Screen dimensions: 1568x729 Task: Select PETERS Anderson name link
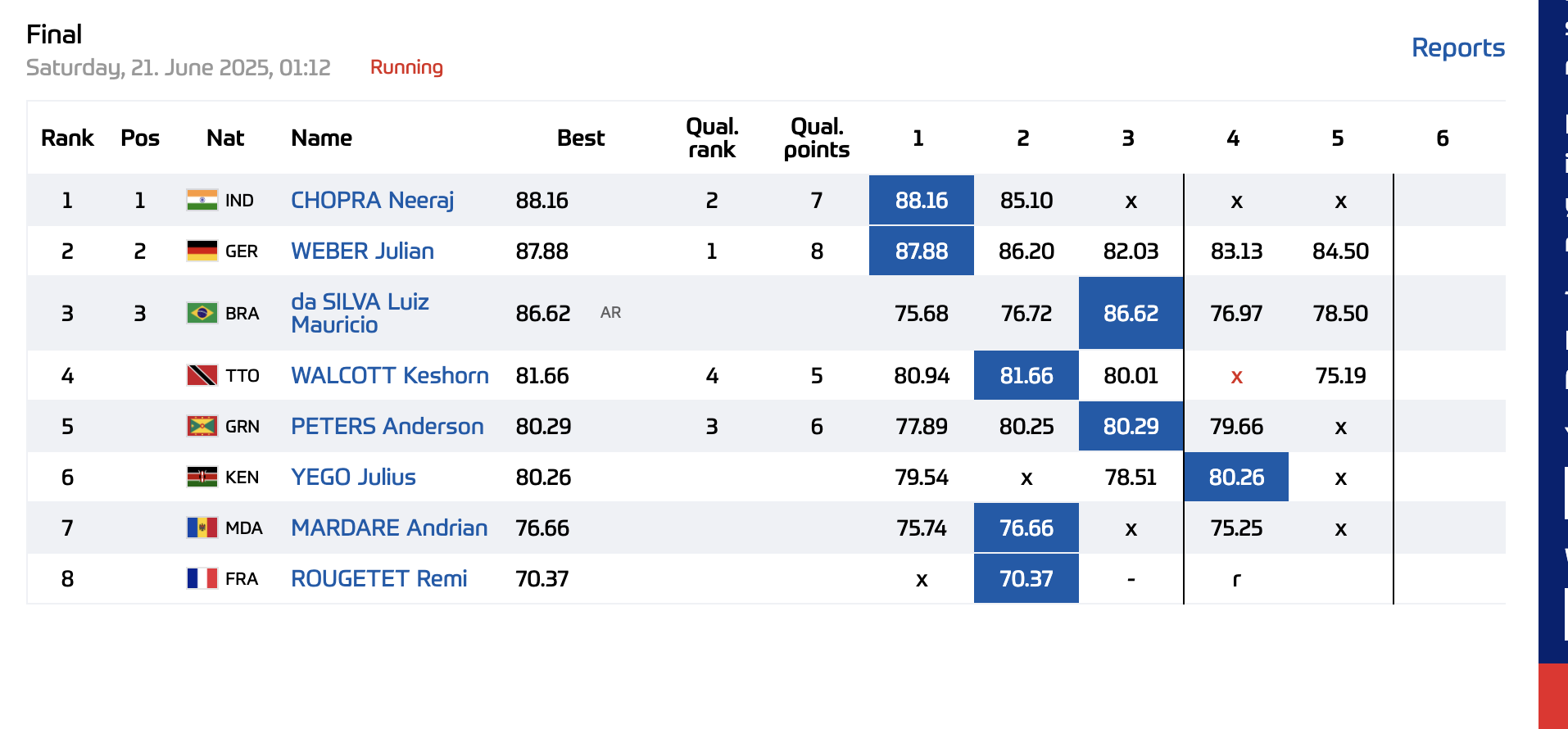point(387,426)
